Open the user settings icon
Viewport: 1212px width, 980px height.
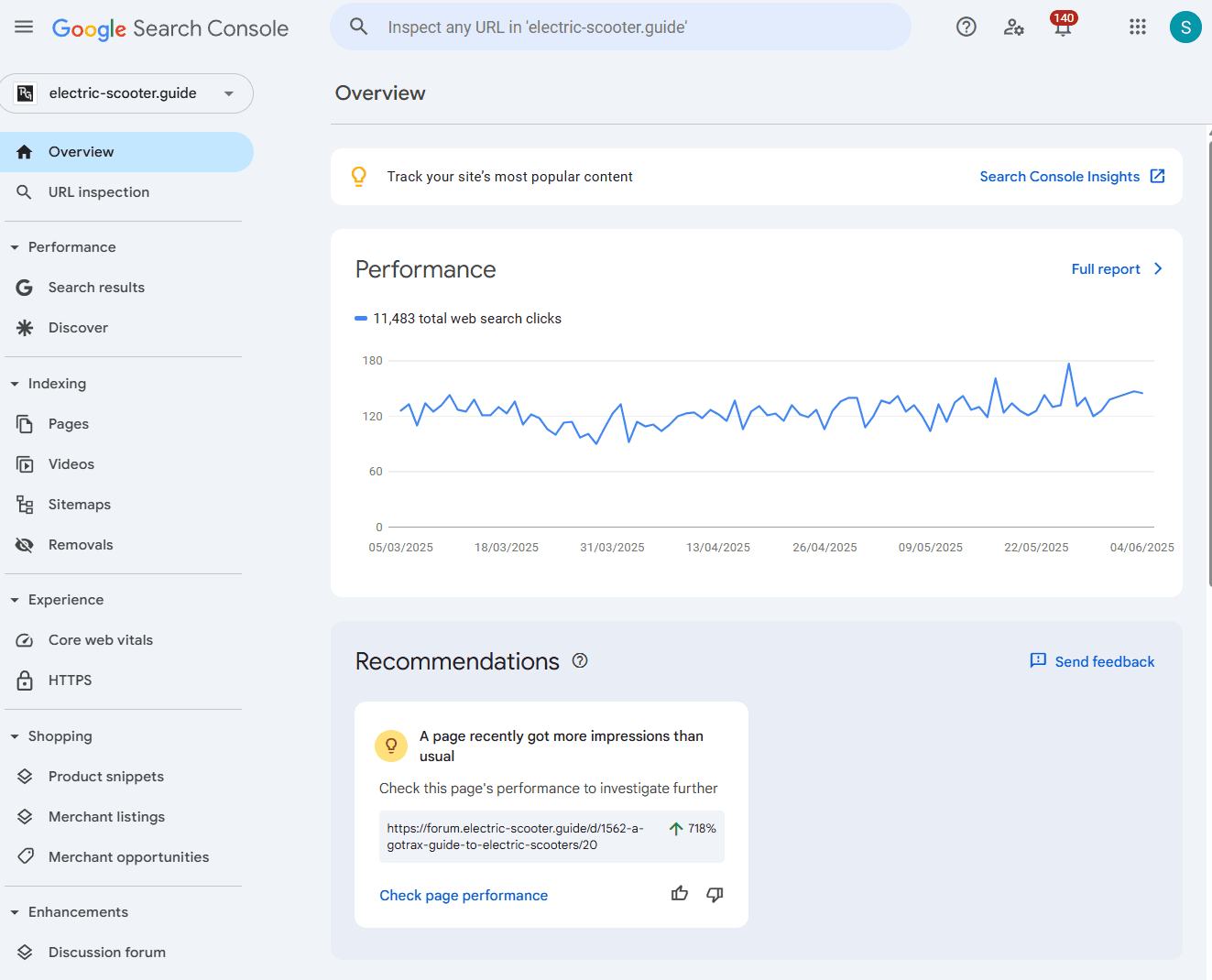tap(1013, 27)
